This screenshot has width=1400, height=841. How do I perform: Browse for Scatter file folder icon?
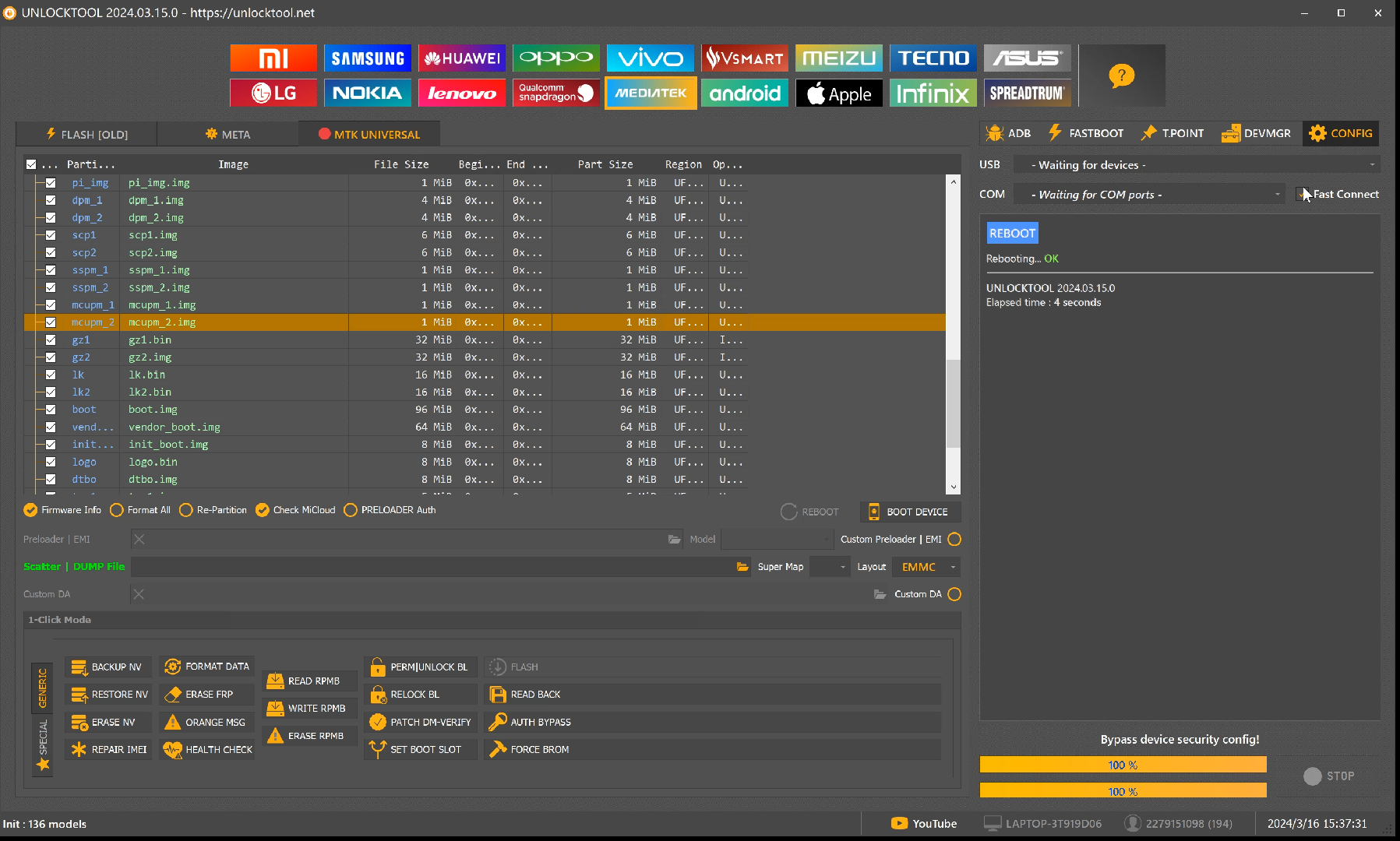tap(742, 567)
